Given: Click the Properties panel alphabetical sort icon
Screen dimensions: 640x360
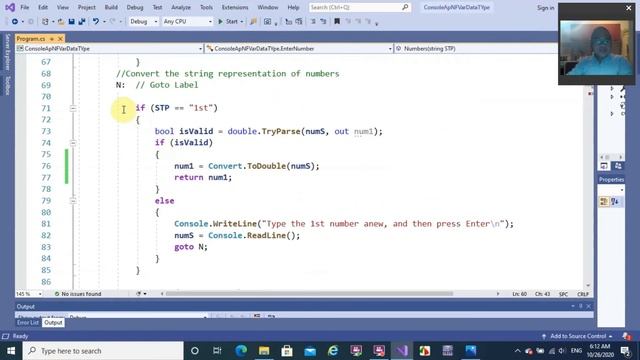Looking at the screenshot, I should point(615,202).
